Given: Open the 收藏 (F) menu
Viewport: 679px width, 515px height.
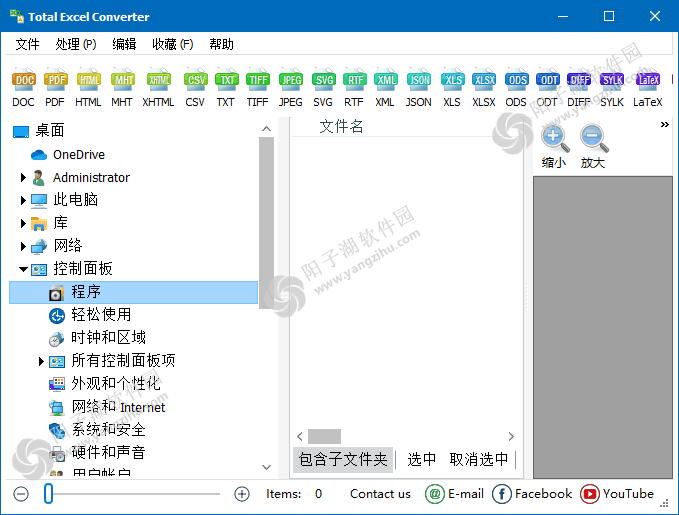Looking at the screenshot, I should pos(172,44).
